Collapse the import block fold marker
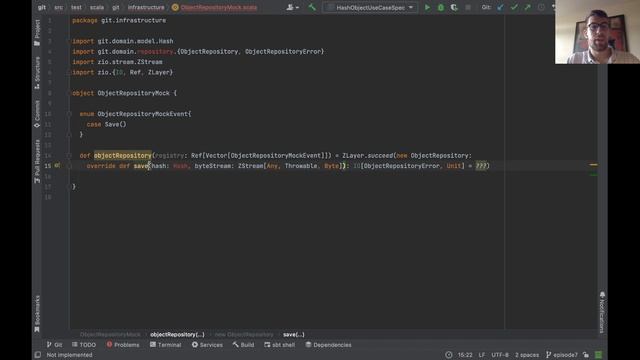The image size is (640, 360). tap(69, 41)
